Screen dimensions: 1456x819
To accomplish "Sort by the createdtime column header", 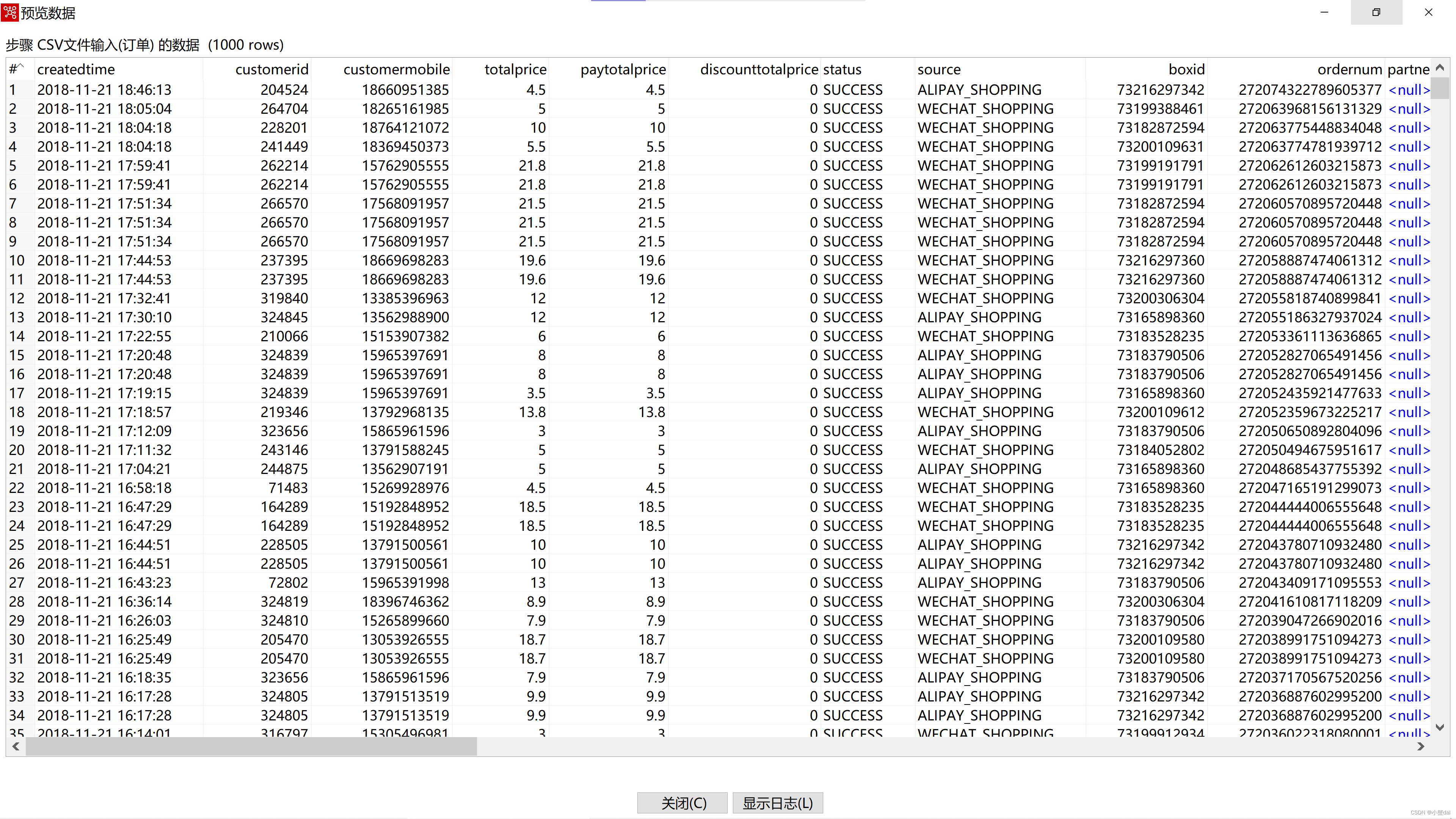I will [x=76, y=69].
